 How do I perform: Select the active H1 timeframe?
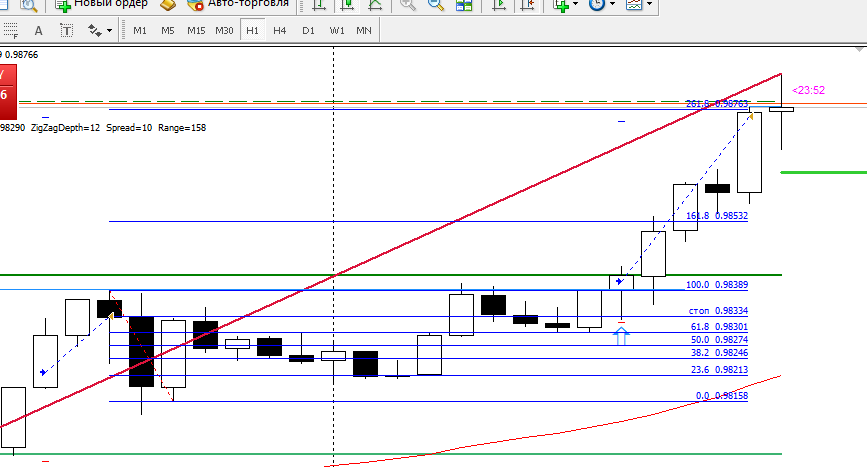point(252,30)
